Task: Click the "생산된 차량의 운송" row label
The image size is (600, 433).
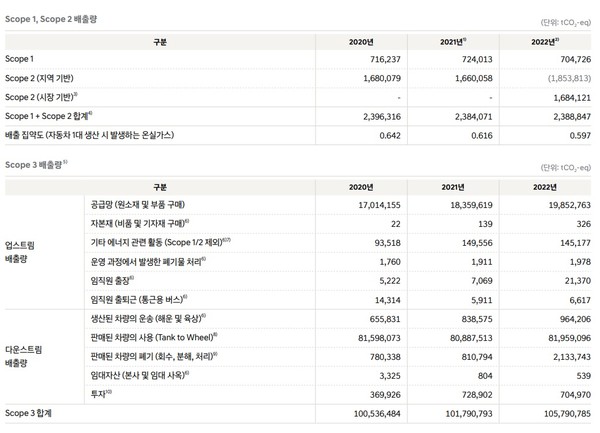Action: [148, 319]
